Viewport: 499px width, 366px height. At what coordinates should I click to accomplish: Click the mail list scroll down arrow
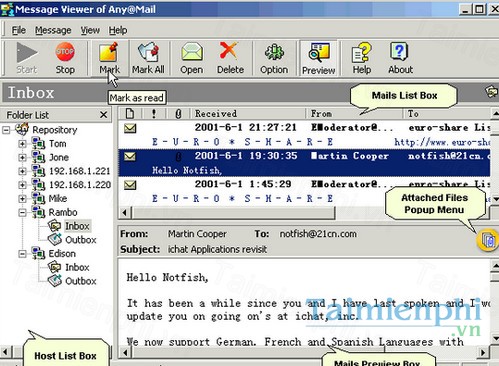pyautogui.click(x=495, y=199)
